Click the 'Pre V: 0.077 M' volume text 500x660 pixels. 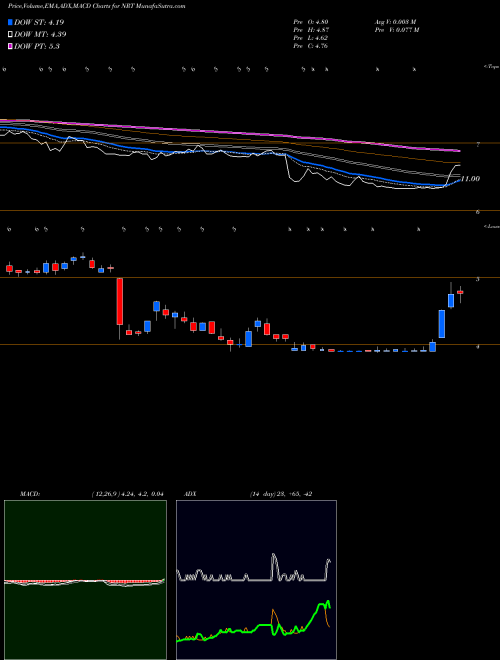(x=396, y=30)
